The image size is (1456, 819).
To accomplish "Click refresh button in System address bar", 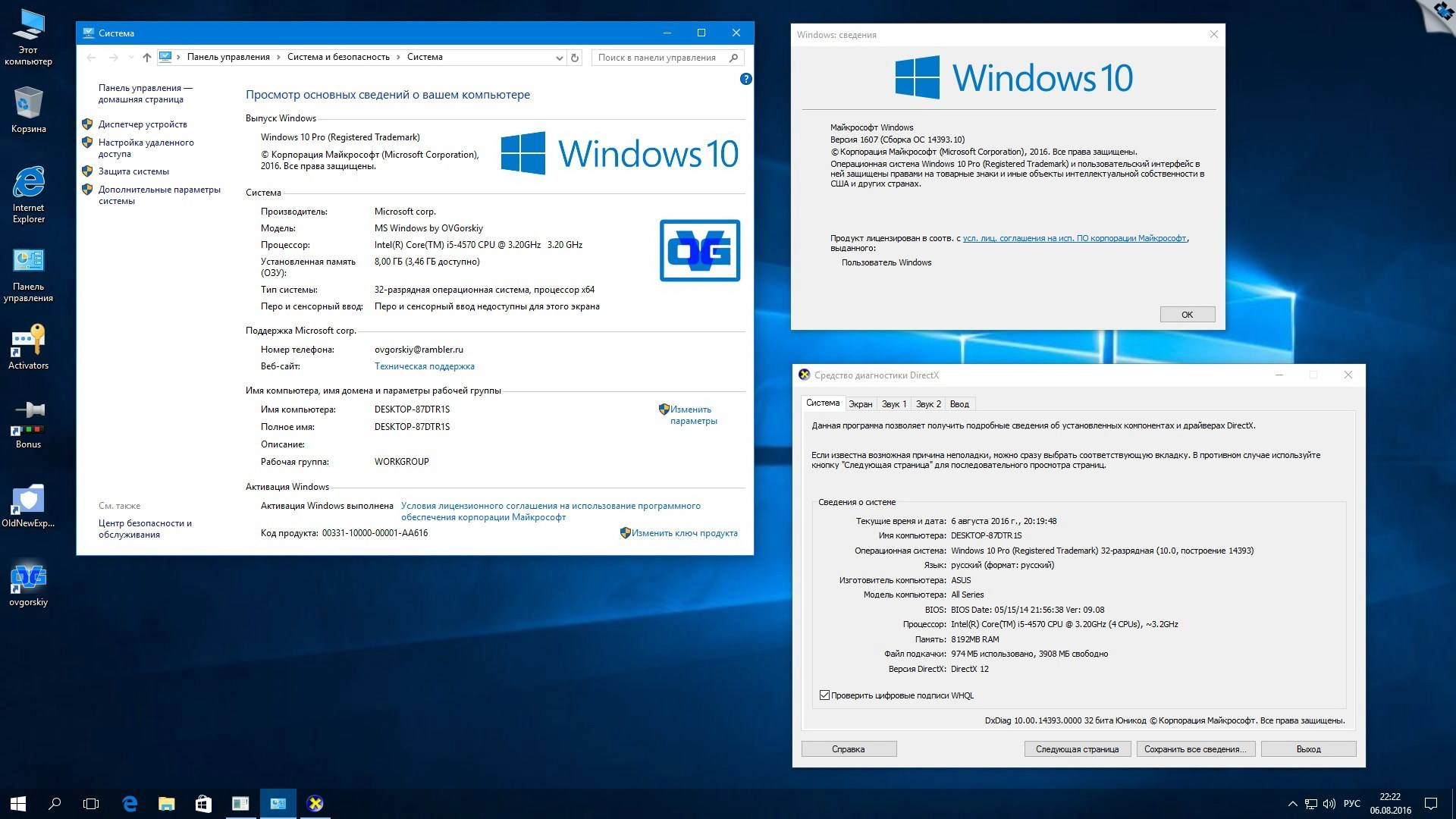I will [575, 58].
